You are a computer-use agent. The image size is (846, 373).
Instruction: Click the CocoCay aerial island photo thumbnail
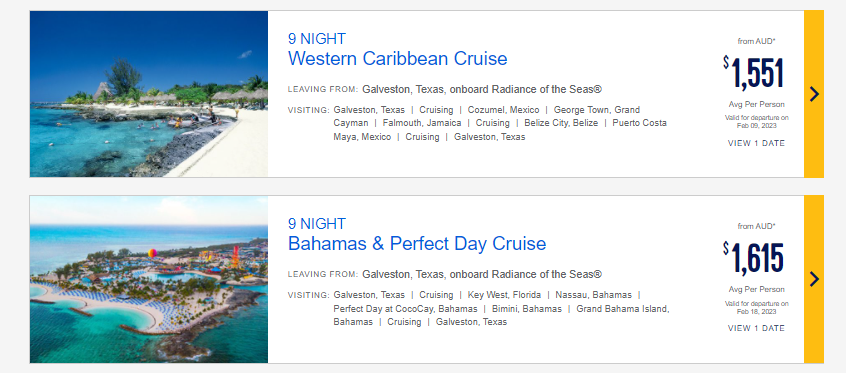coord(149,279)
